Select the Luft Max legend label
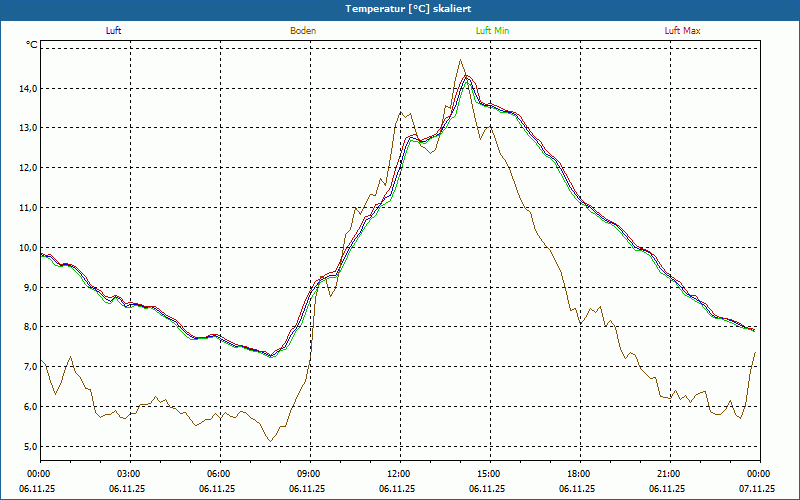Image resolution: width=800 pixels, height=500 pixels. click(683, 31)
